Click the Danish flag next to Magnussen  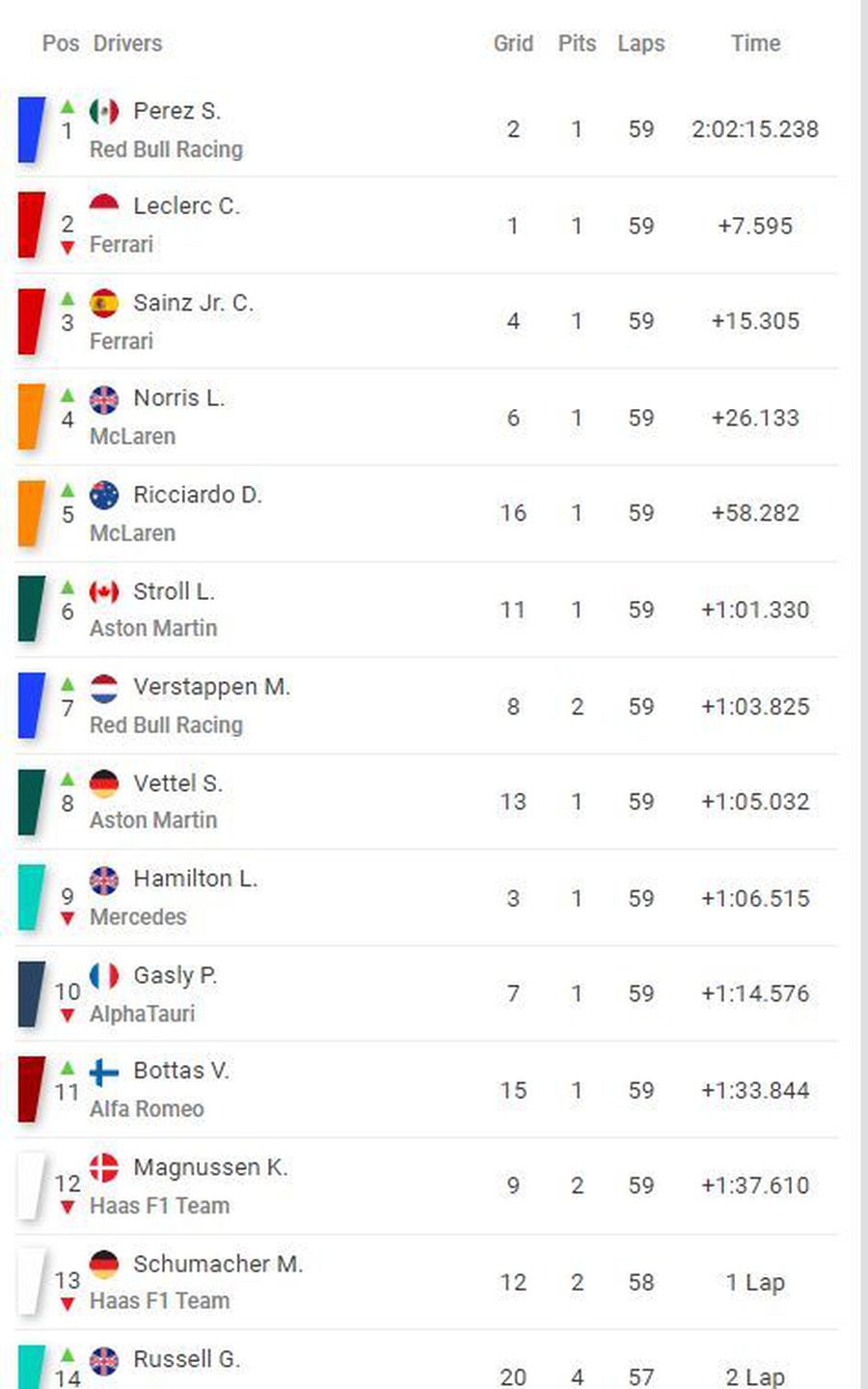(104, 1168)
